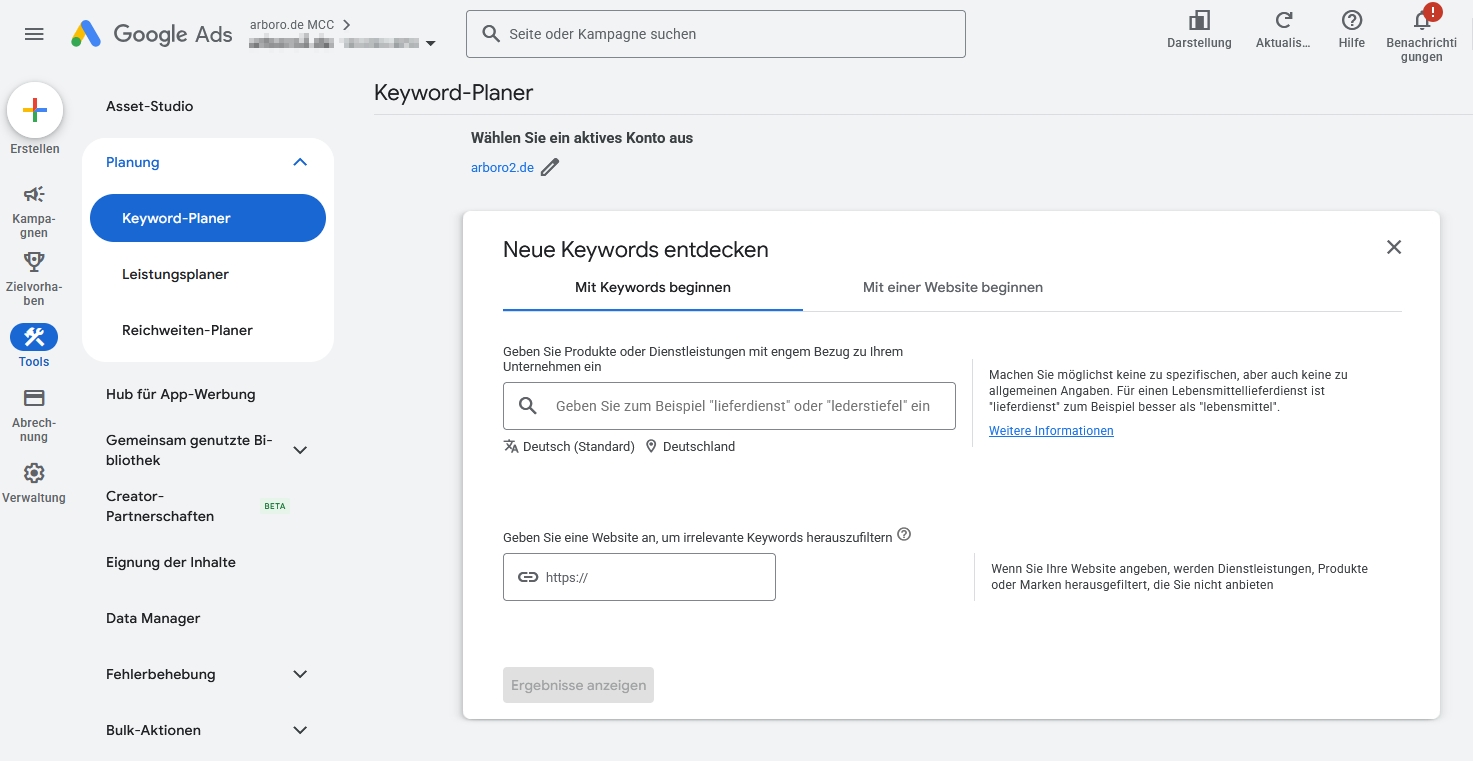Click the Darstellung icon in header

(1199, 21)
